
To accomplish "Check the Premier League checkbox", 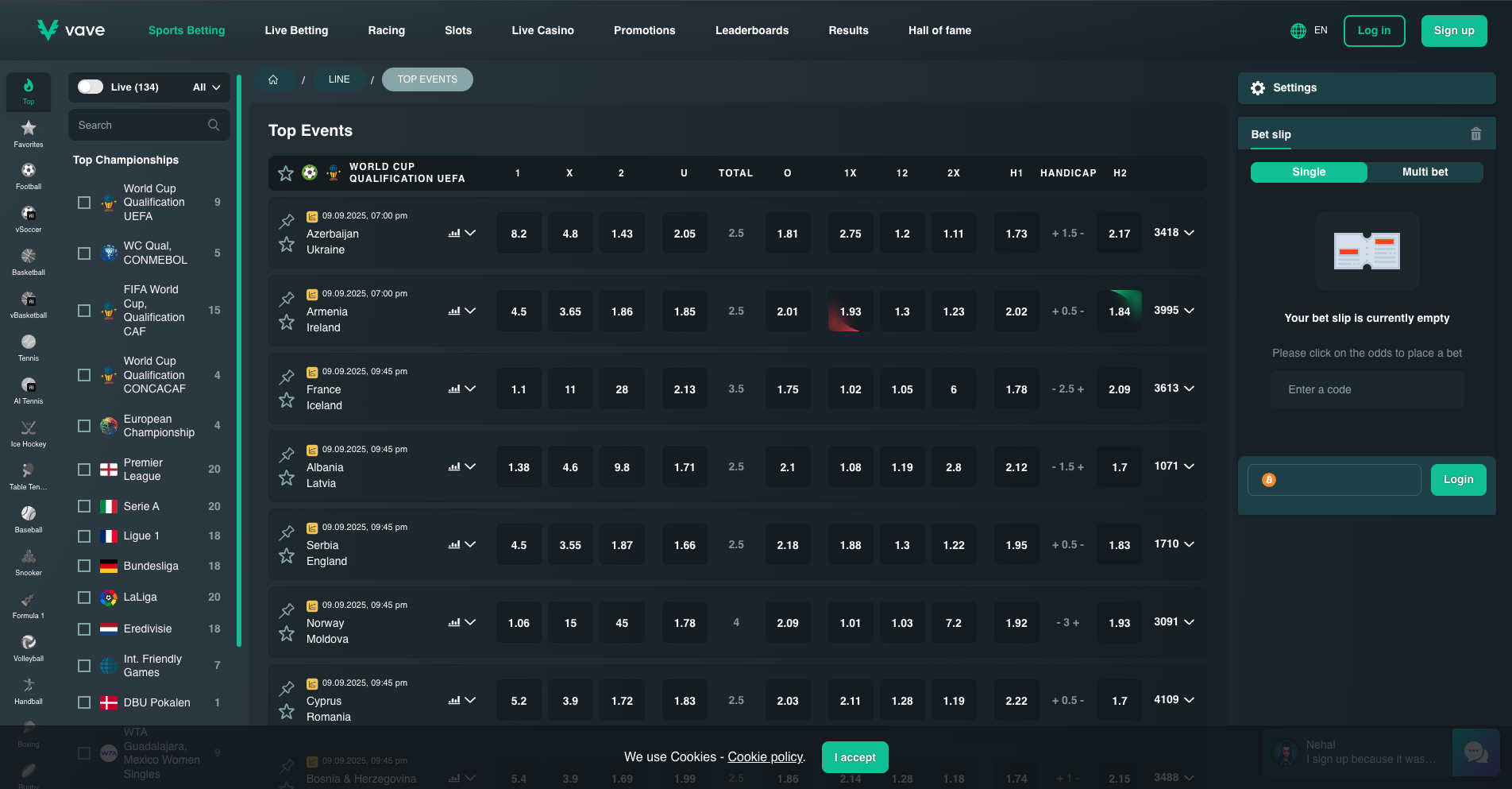I will [84, 470].
